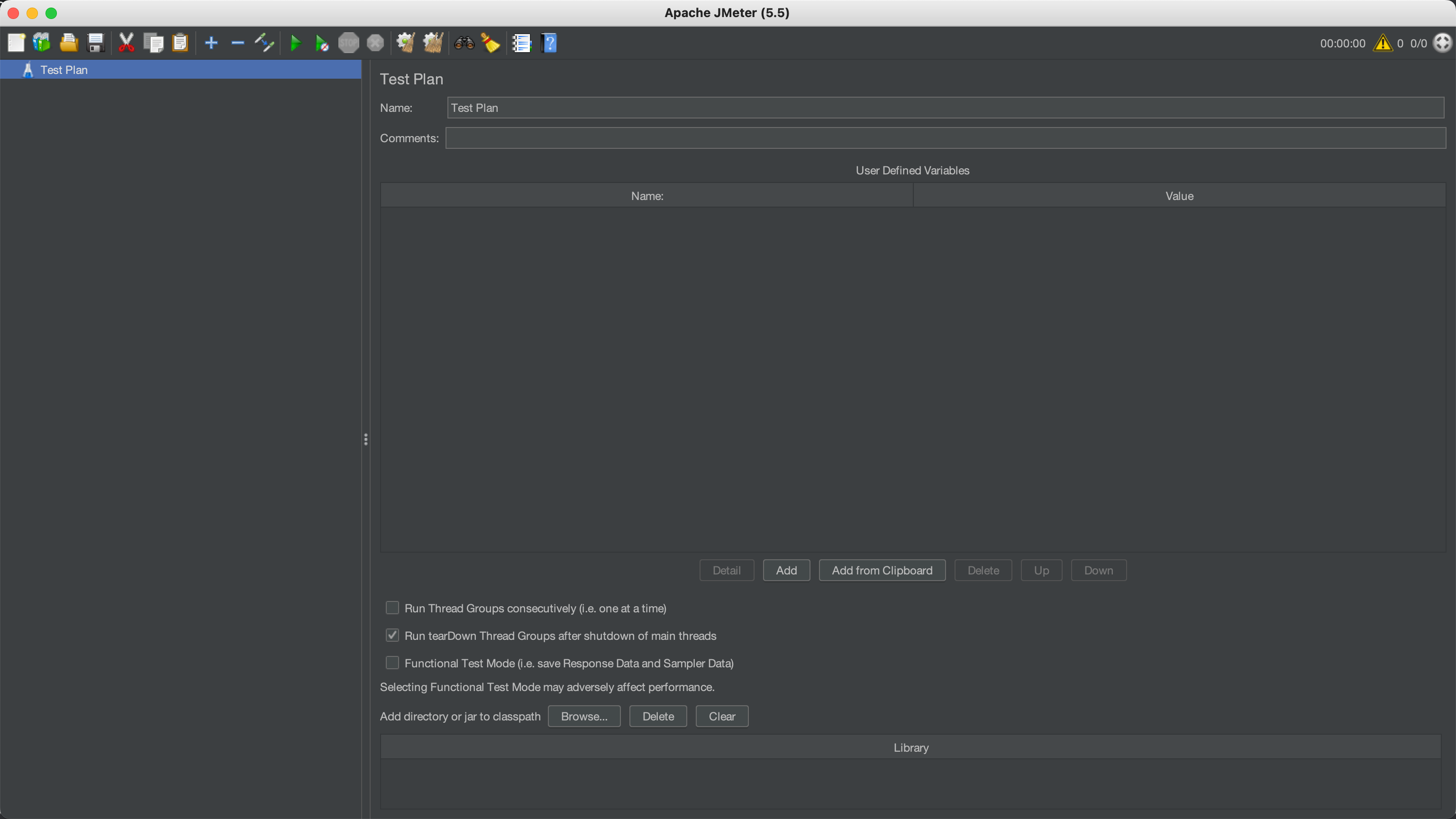Click the Toggle enable/disable arrows icon
Viewport: 1456px width, 819px height.
[264, 43]
